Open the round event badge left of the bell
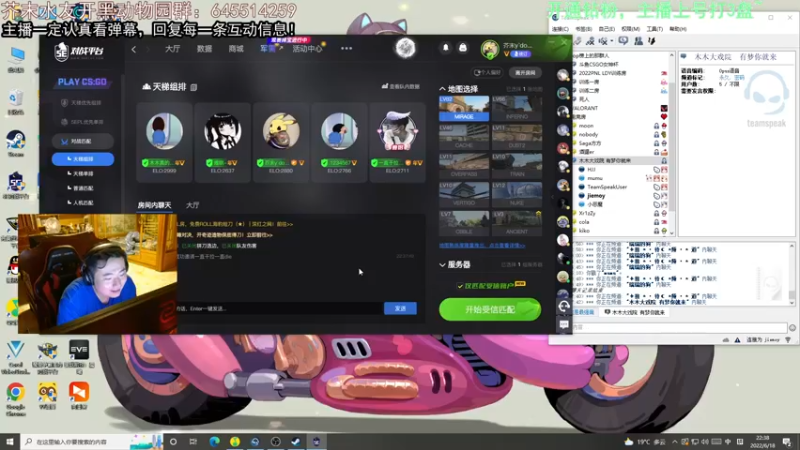 406,48
